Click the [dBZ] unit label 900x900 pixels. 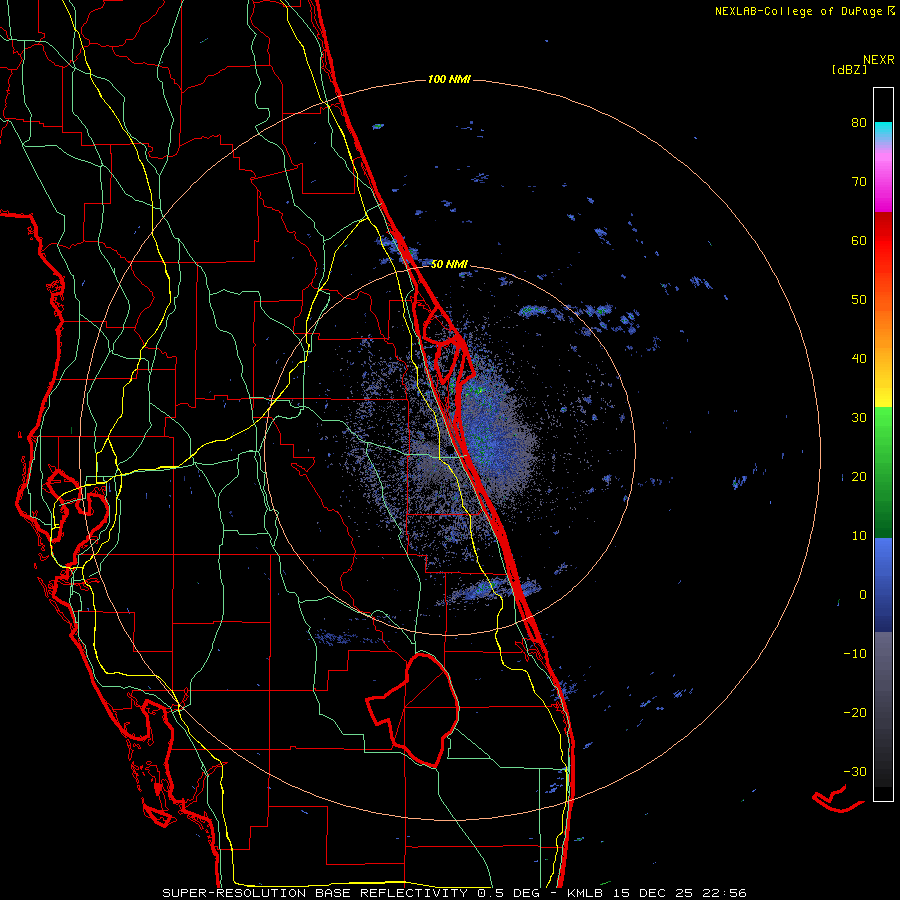click(x=849, y=70)
